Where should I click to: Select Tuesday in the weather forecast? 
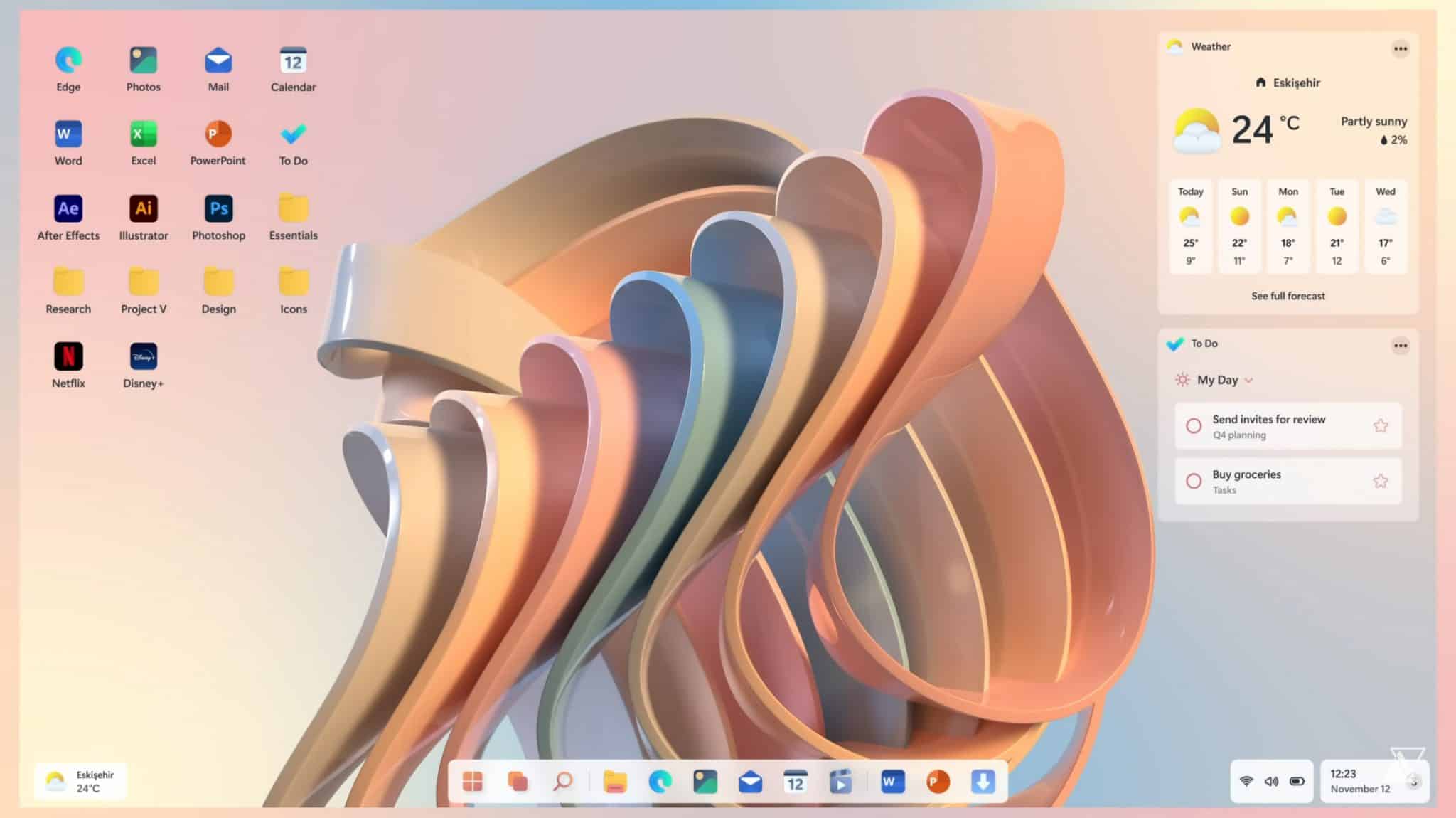click(1337, 226)
